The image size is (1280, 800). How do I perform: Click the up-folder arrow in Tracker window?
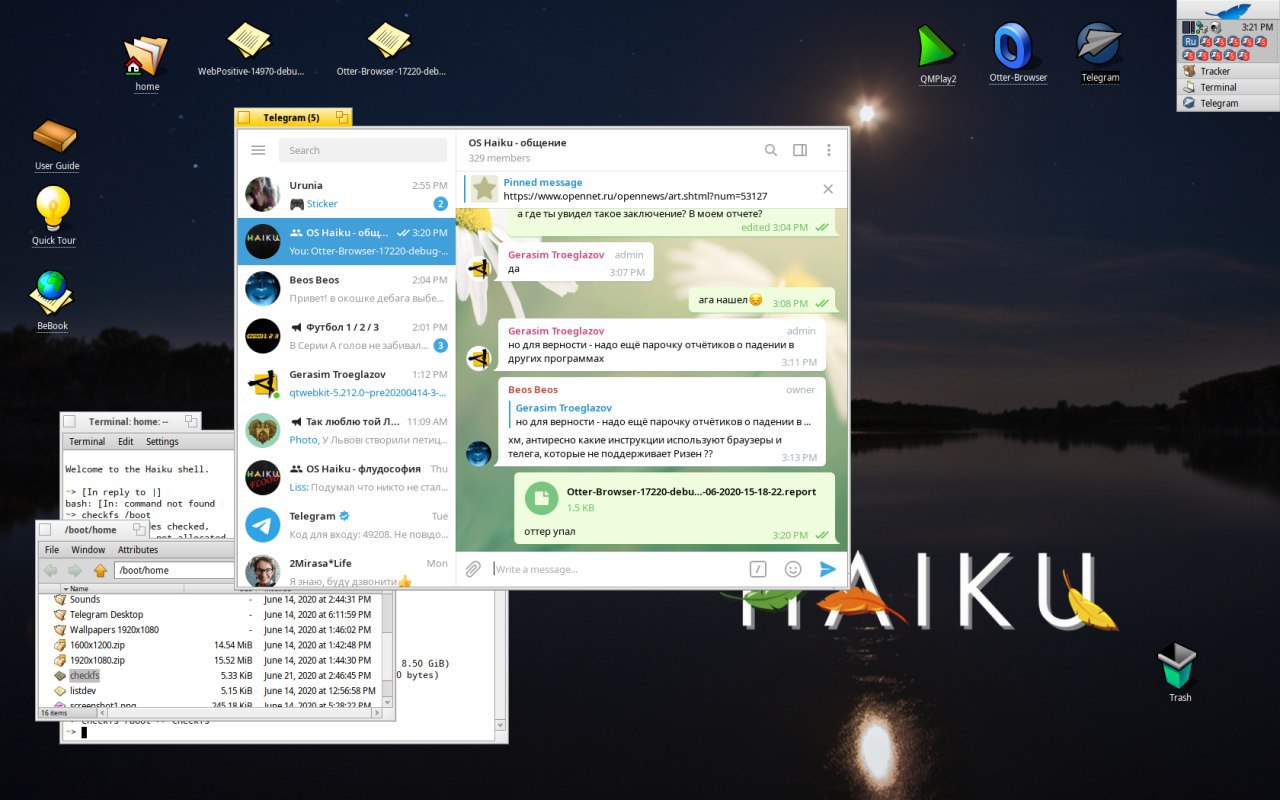(x=100, y=570)
